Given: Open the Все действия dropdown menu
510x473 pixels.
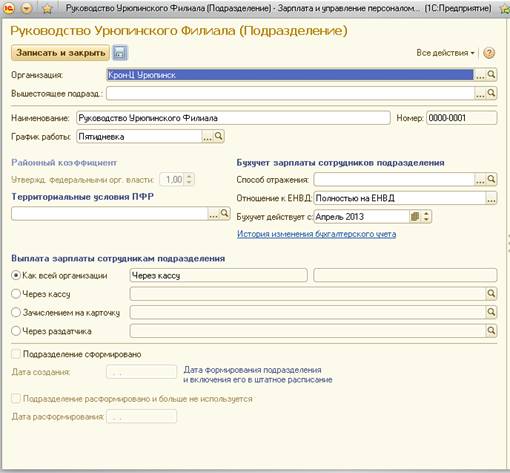Looking at the screenshot, I should (x=445, y=53).
